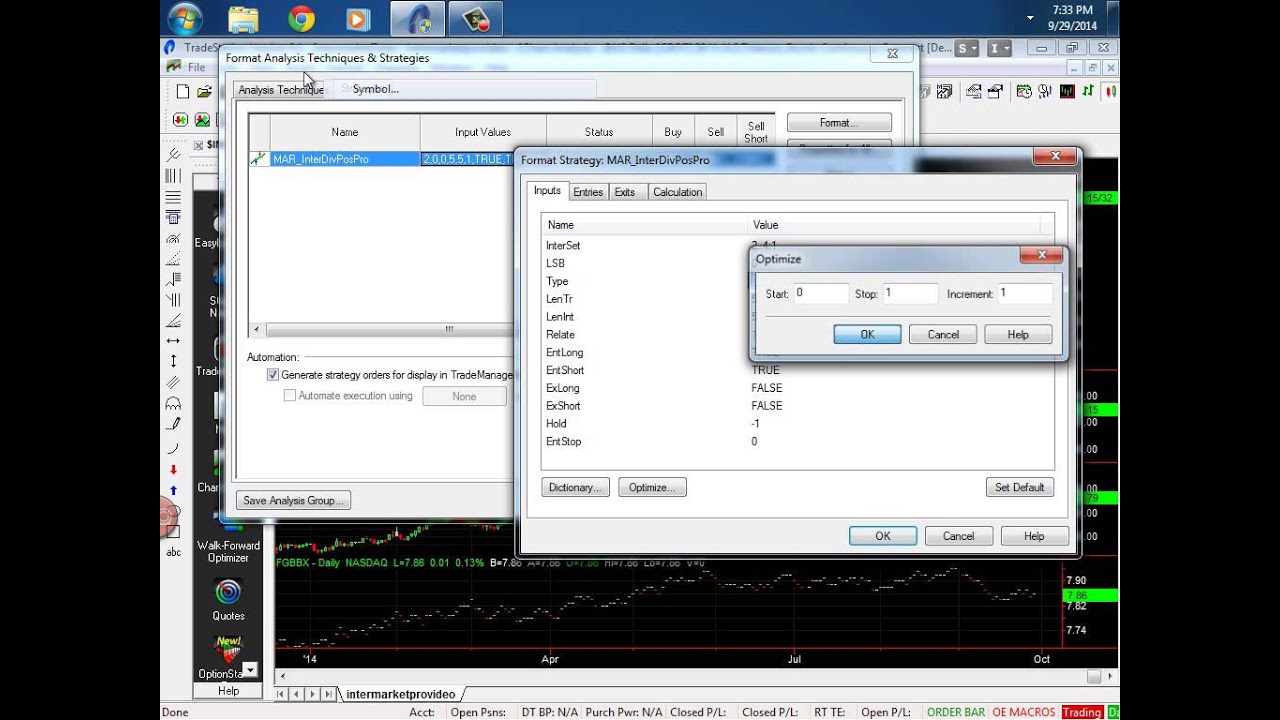Click the OE MACROS status item
The height and width of the screenshot is (720, 1280).
point(1023,712)
